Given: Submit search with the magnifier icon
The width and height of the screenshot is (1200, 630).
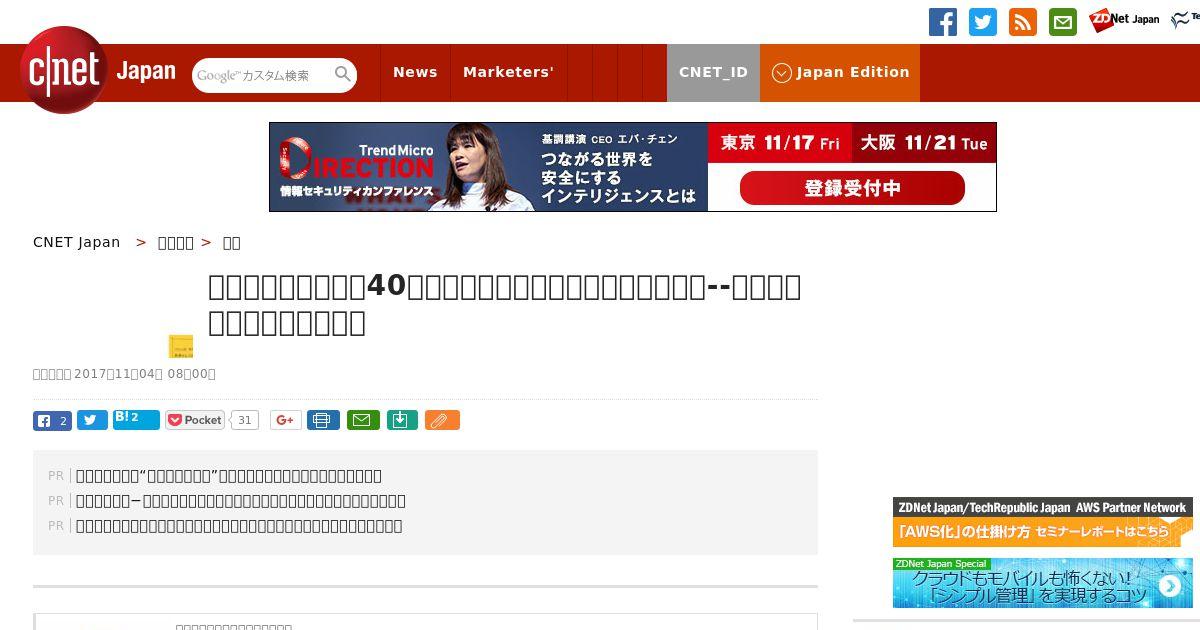Looking at the screenshot, I should pyautogui.click(x=343, y=75).
